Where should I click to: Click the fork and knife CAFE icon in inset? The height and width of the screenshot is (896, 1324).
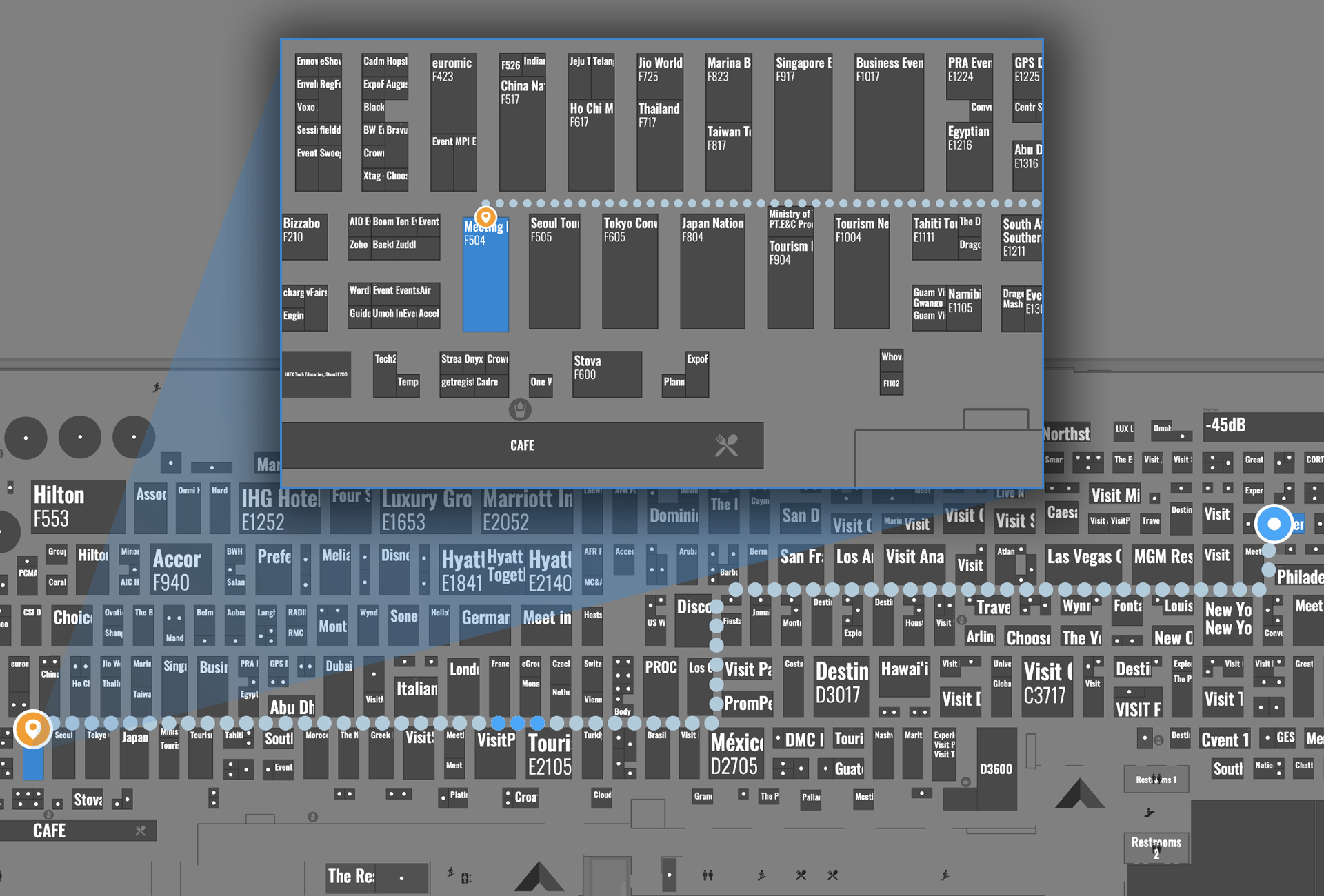(726, 445)
